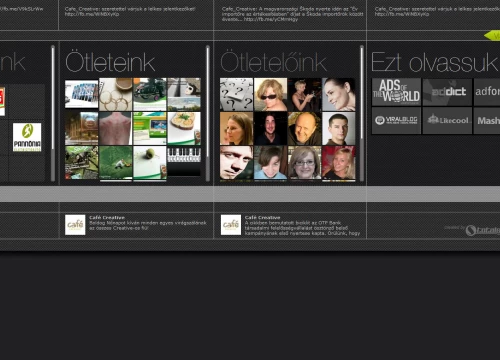Viewport: 500px width, 360px height.
Task: Click the Ötletelőink panel vertical scrollbar
Action: [x=362, y=113]
